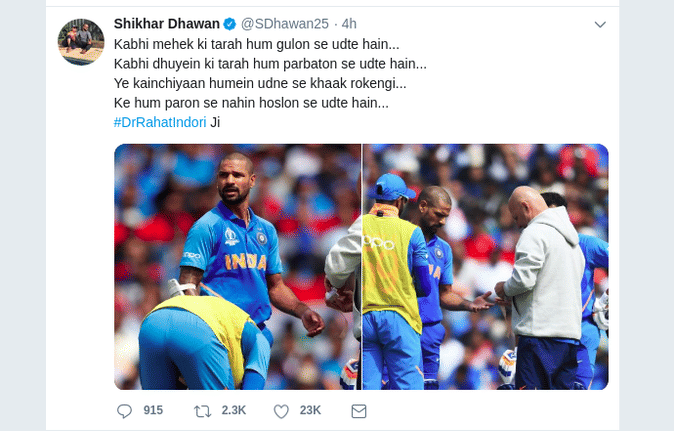The image size is (674, 431).
Task: Open the Shikhar Dhawan name link
Action: pyautogui.click(x=167, y=24)
